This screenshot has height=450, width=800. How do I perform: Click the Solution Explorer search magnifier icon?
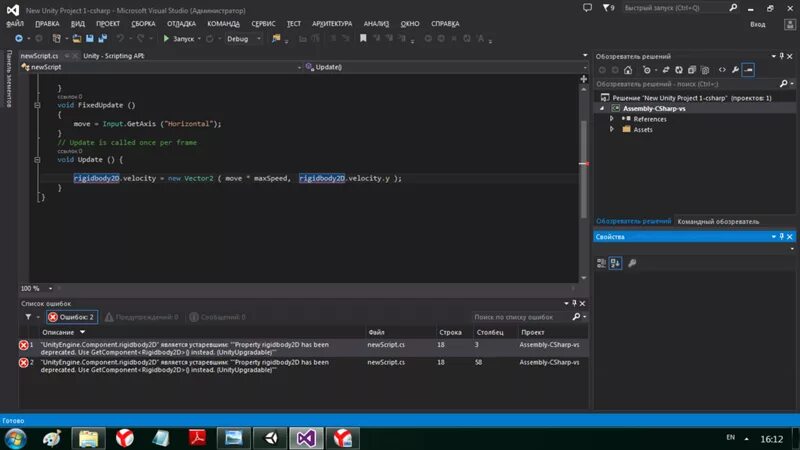click(x=784, y=84)
